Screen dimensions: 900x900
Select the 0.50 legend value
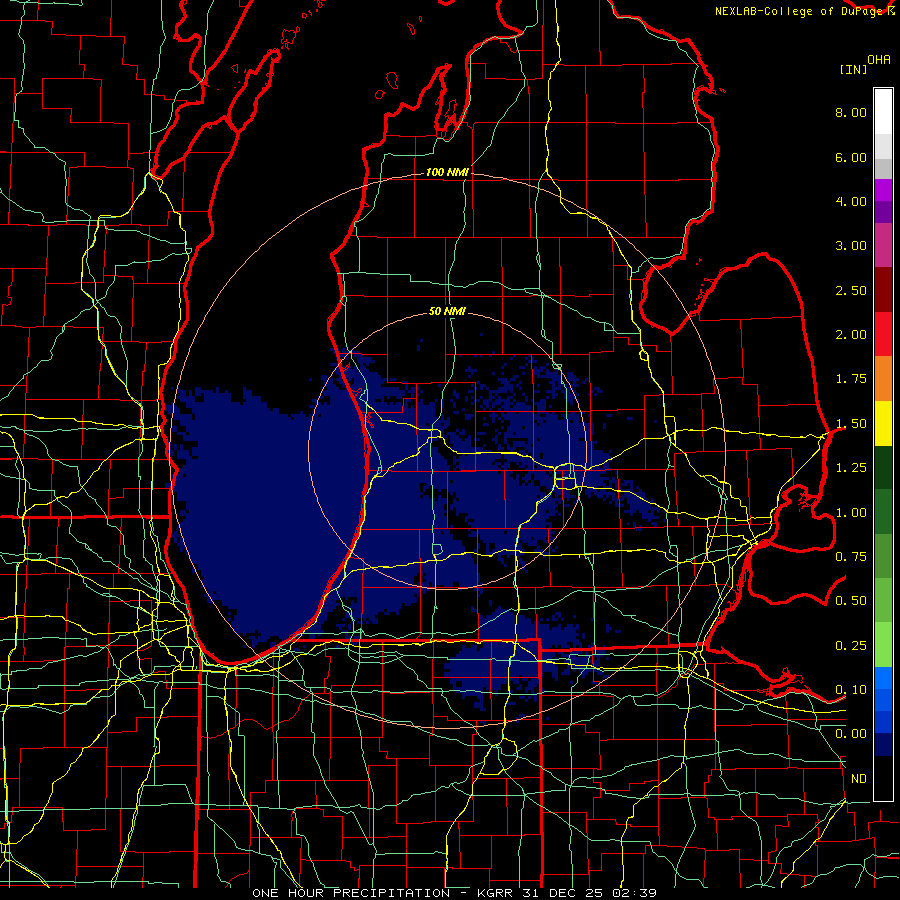coord(851,601)
